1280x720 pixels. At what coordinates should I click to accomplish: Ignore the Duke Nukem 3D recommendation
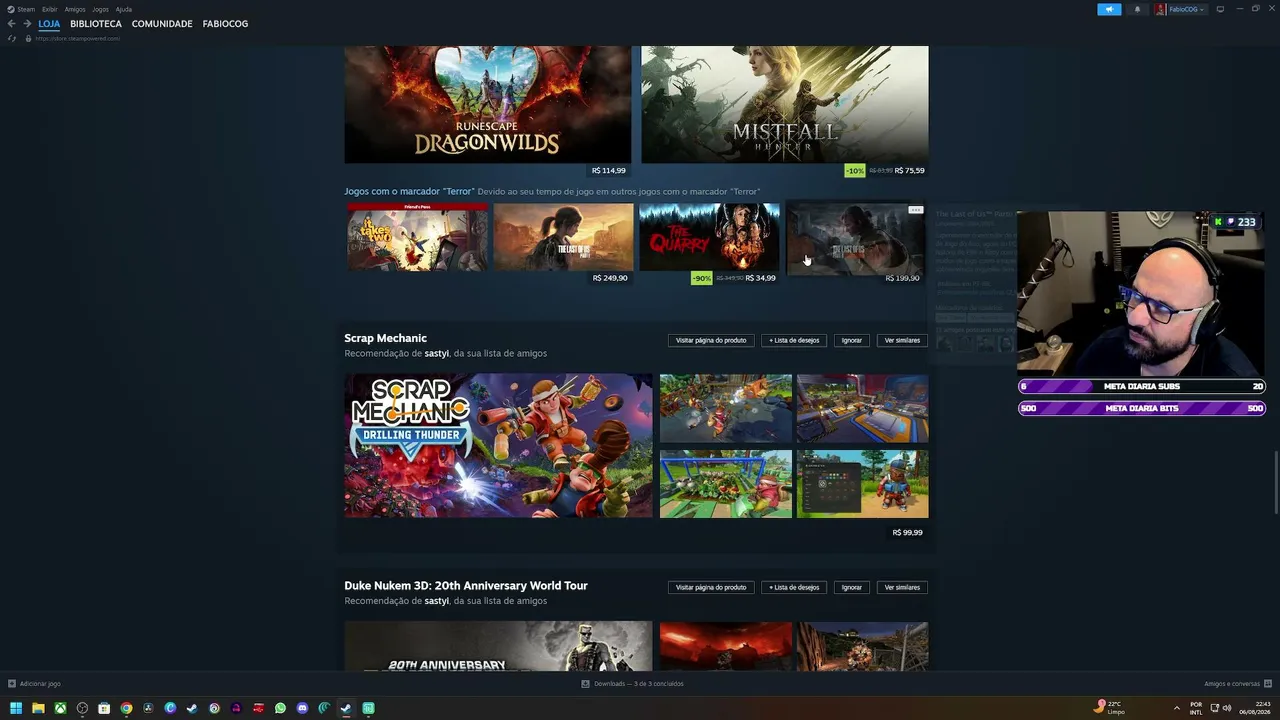click(852, 587)
